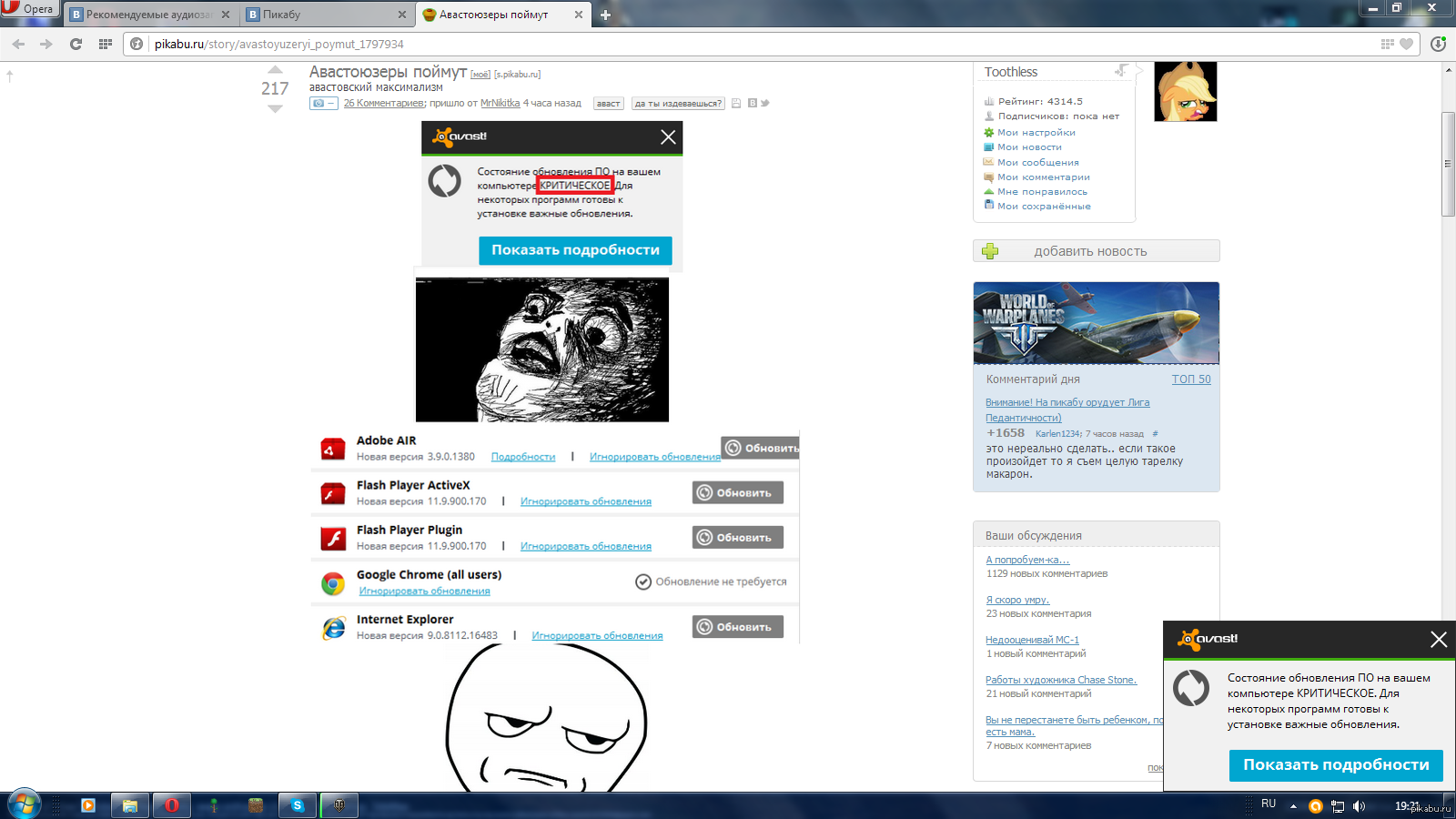1456x819 pixels.
Task: Click the heart bookmark icon in address bar
Action: 1406,44
